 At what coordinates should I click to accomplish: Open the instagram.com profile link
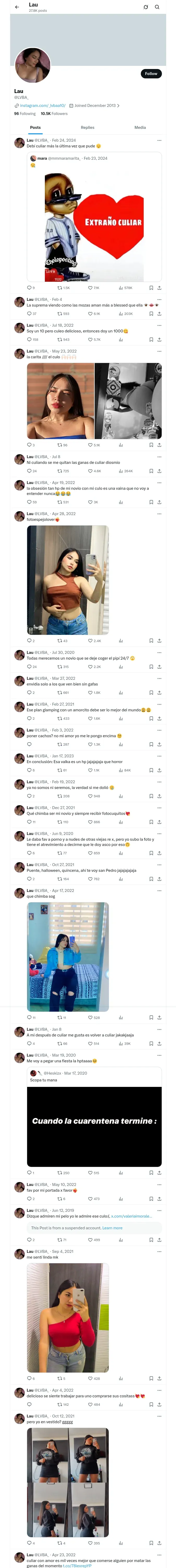click(x=43, y=106)
